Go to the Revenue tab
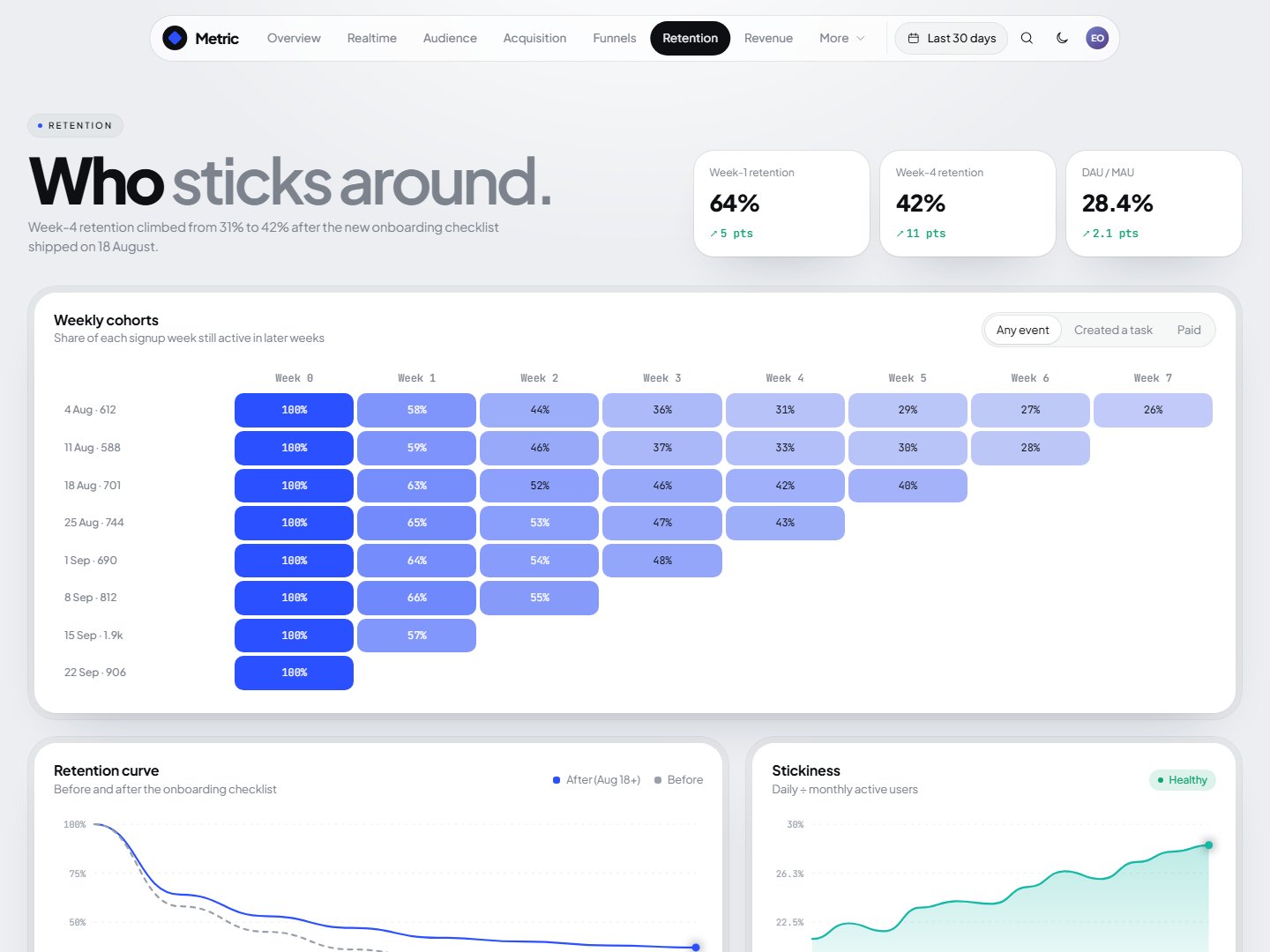Viewport: 1270px width, 952px height. [x=768, y=38]
